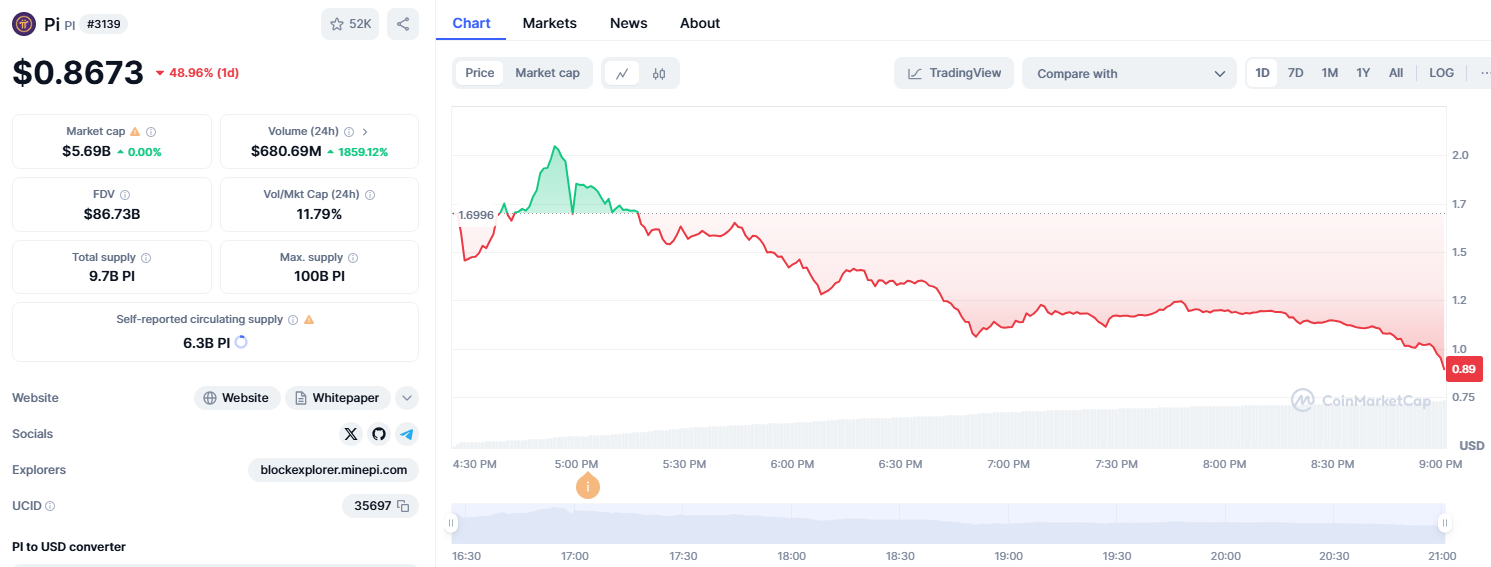This screenshot has height=567, width=1491.
Task: Click the 48.96% (1d) change text
Action: pyautogui.click(x=204, y=73)
